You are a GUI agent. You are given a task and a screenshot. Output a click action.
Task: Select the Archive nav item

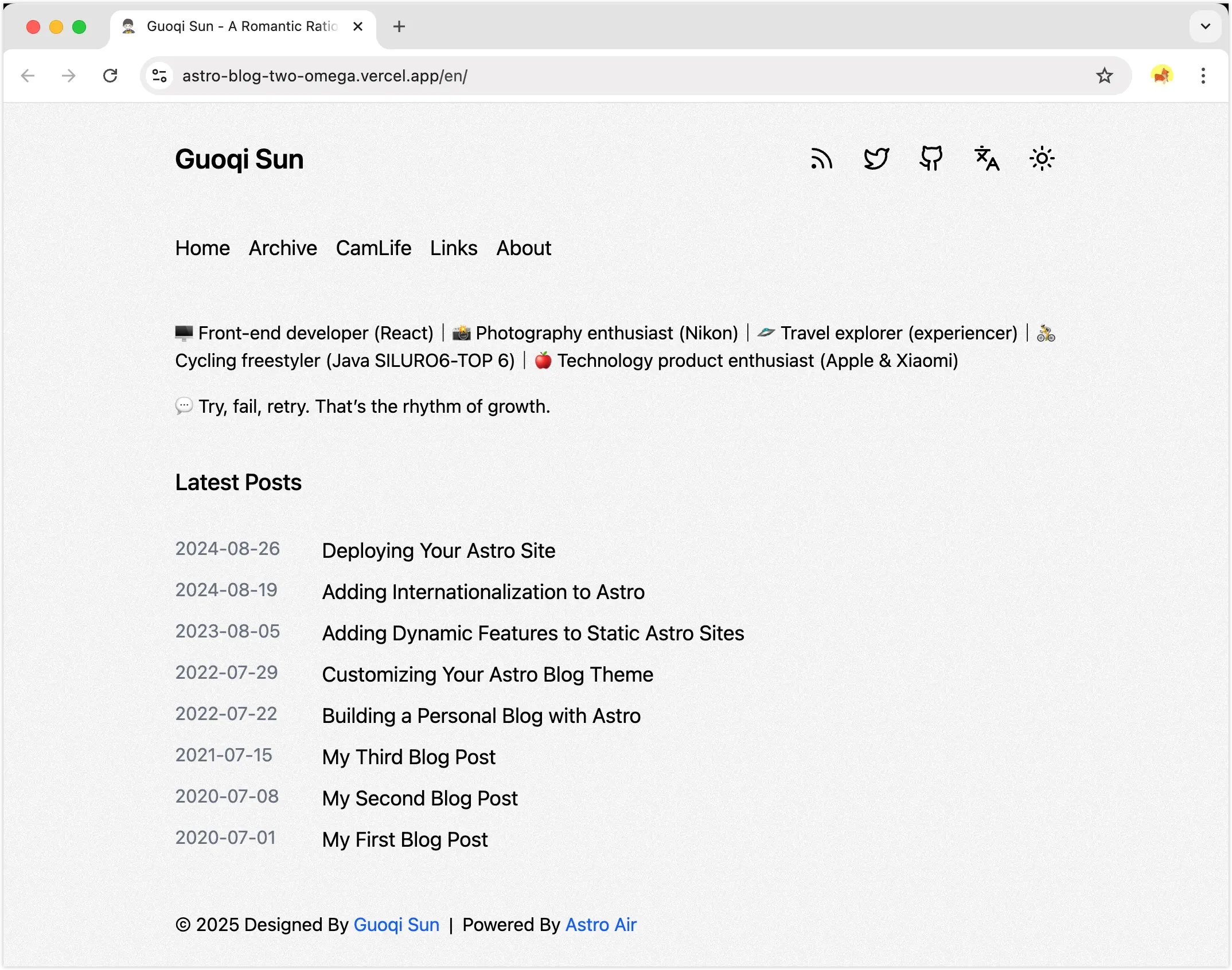pyautogui.click(x=282, y=248)
